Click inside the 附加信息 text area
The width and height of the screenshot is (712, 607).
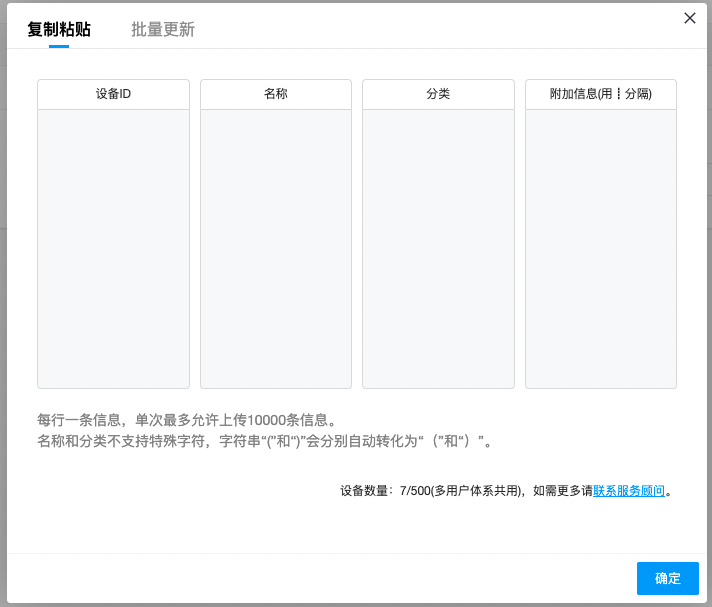[601, 249]
